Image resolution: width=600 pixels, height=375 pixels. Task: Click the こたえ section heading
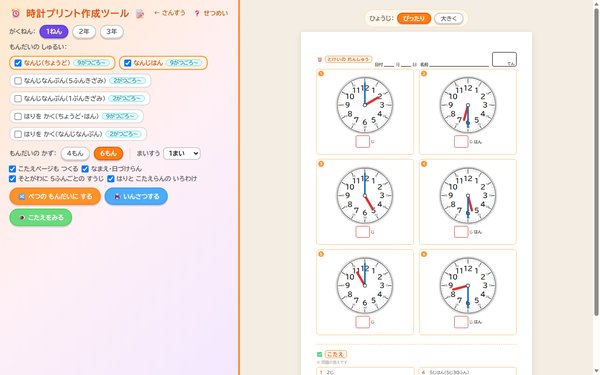(x=336, y=354)
